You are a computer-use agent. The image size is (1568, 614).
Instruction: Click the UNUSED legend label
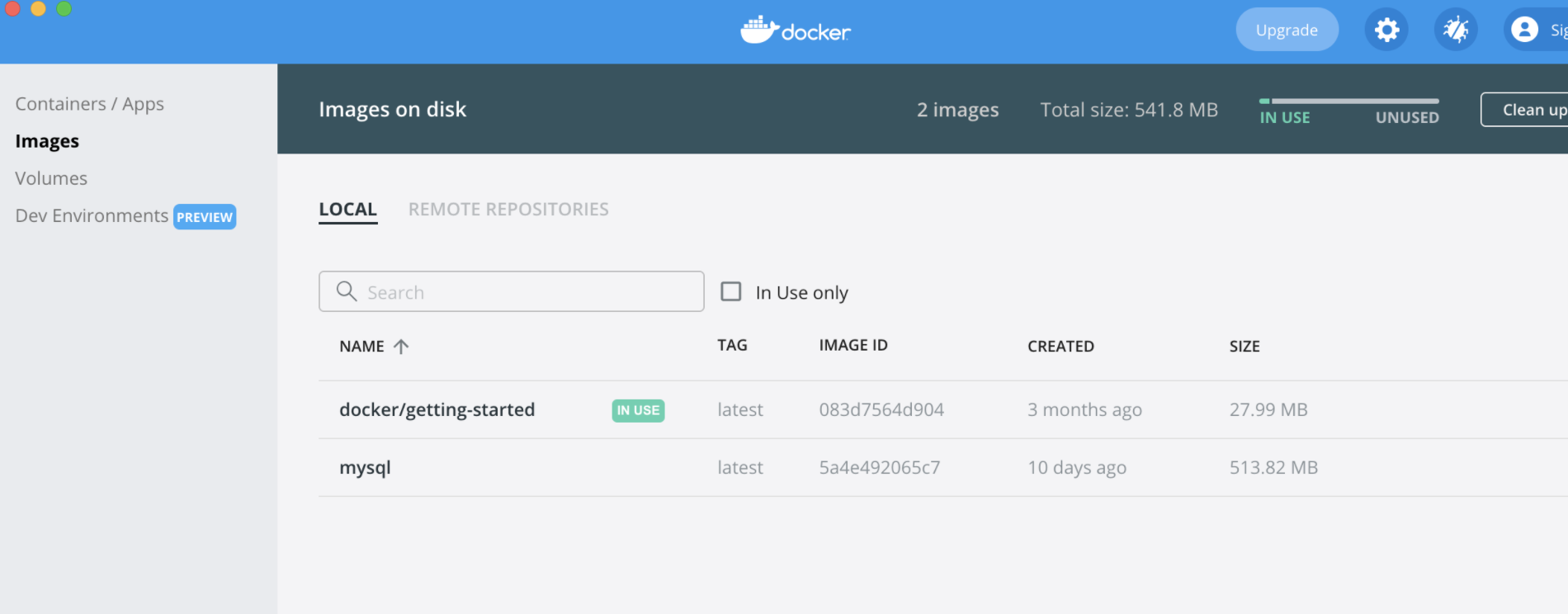click(x=1407, y=118)
